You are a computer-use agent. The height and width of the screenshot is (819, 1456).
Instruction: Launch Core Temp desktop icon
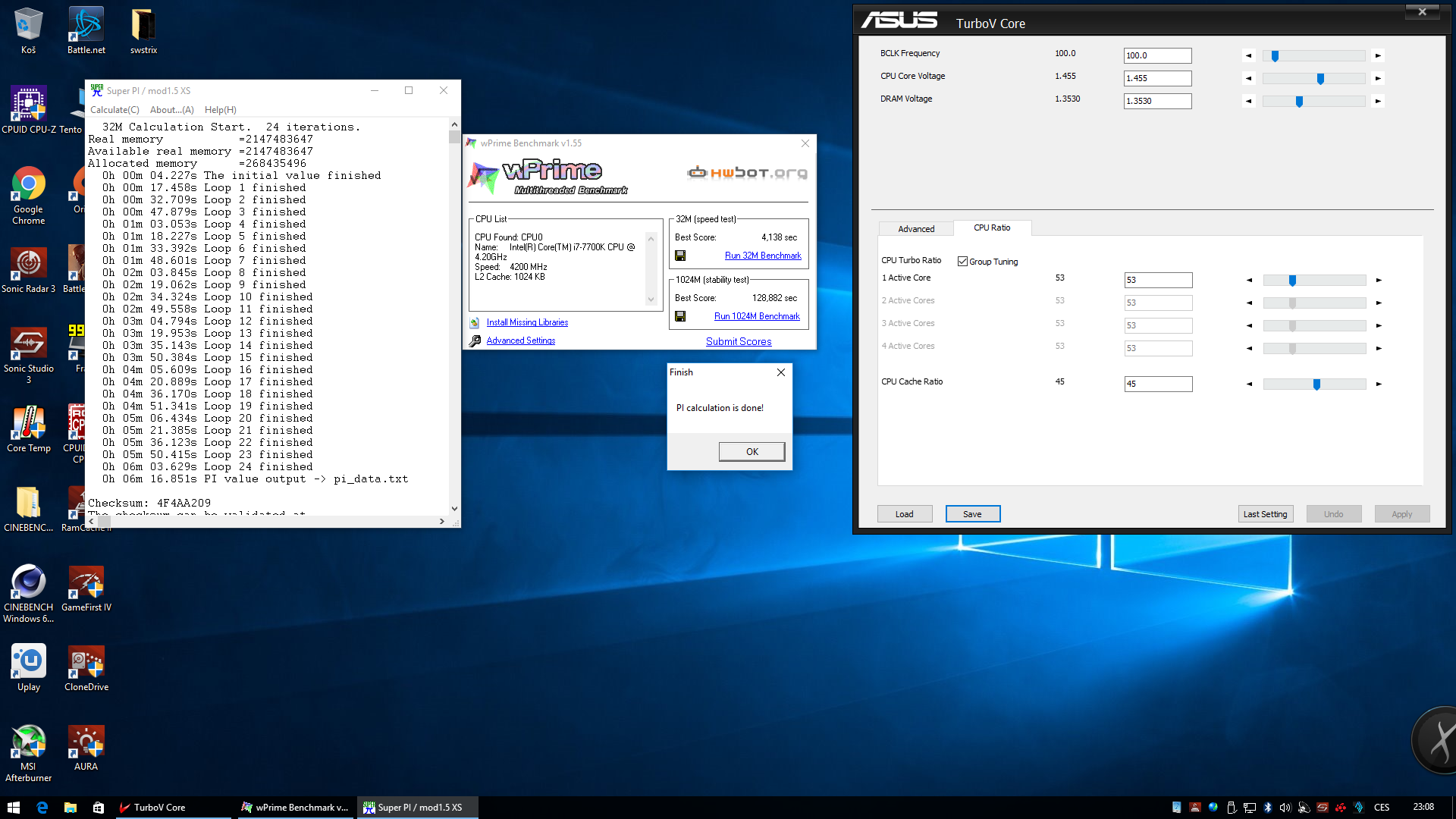(x=28, y=429)
